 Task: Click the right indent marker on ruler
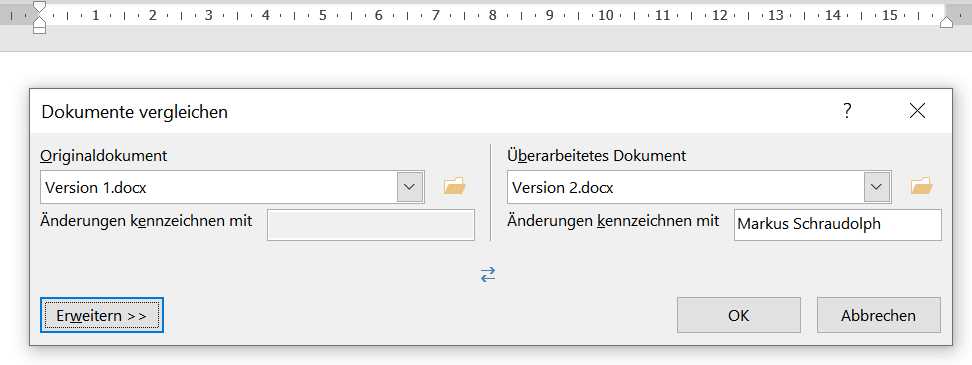coord(946,22)
